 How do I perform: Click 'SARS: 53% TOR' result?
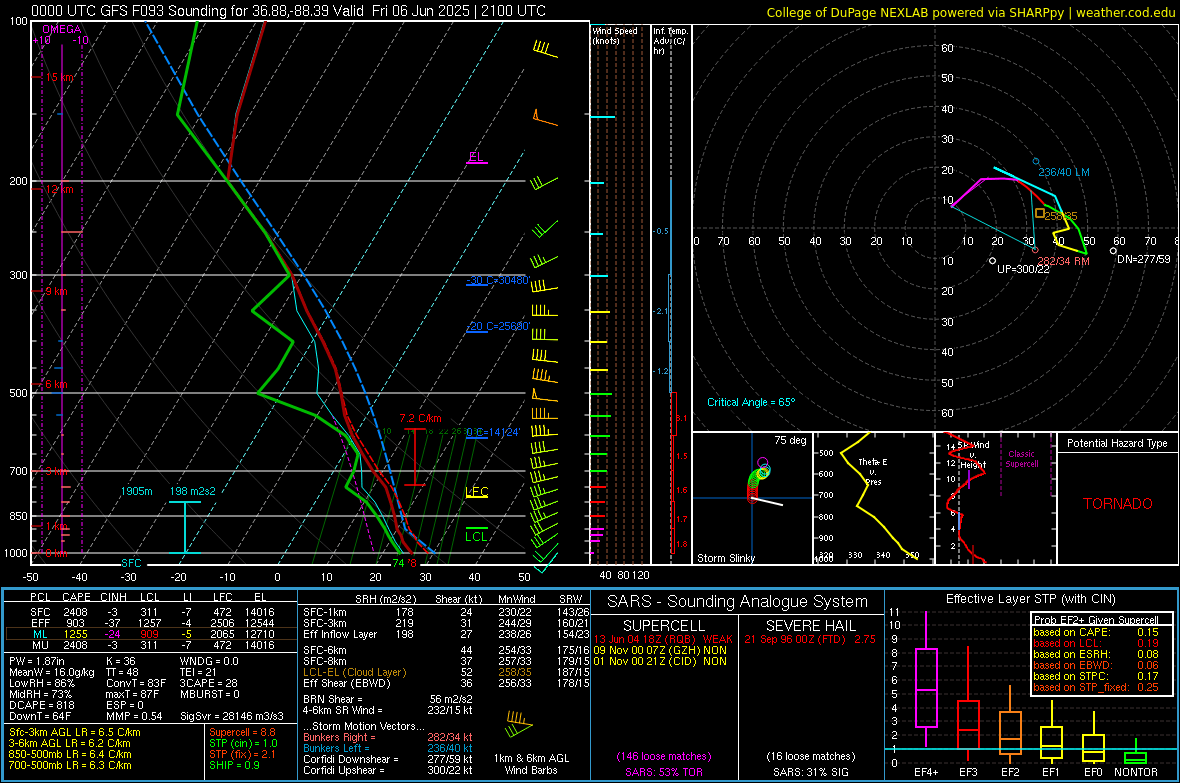pos(663,772)
